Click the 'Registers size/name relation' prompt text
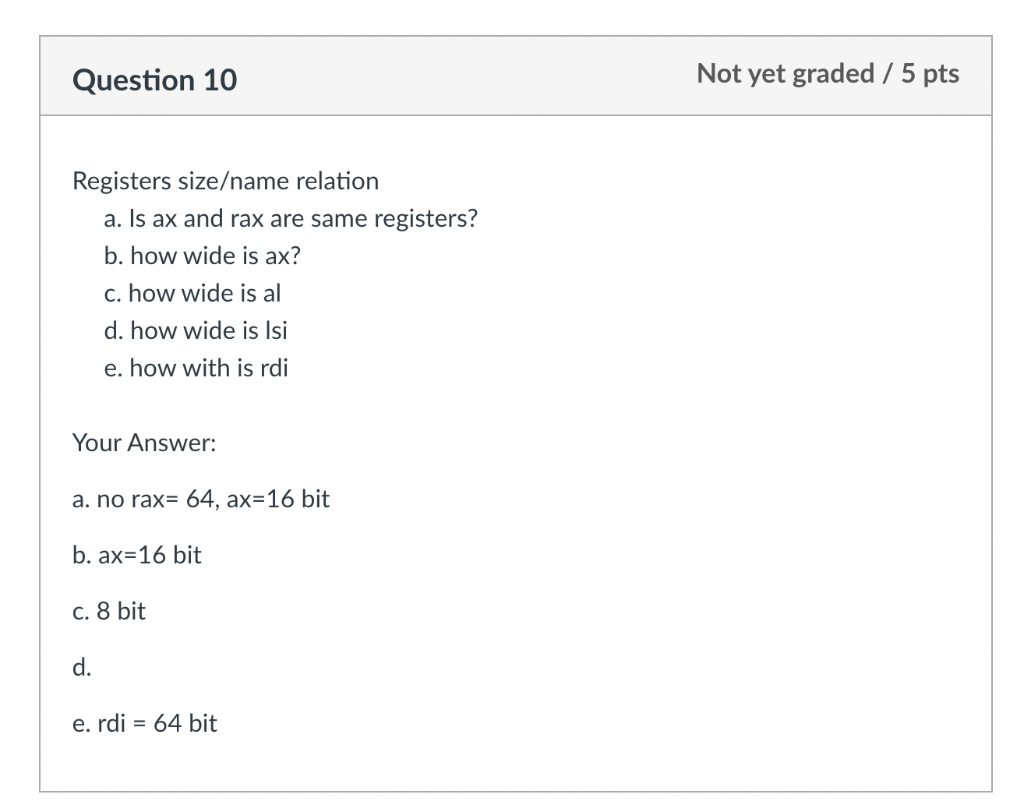This screenshot has width=1024, height=812. point(225,181)
